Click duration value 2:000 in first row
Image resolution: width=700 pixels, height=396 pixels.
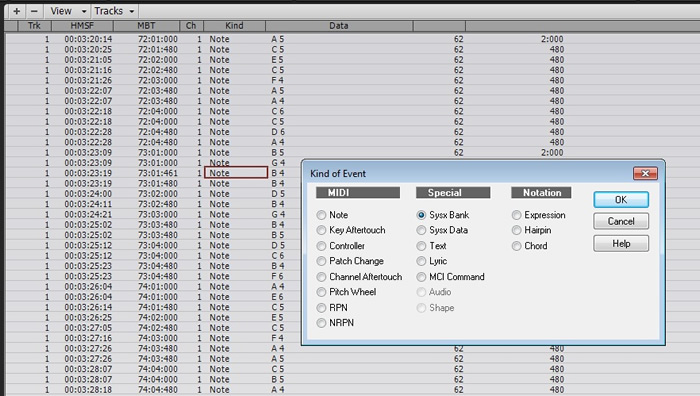552,39
